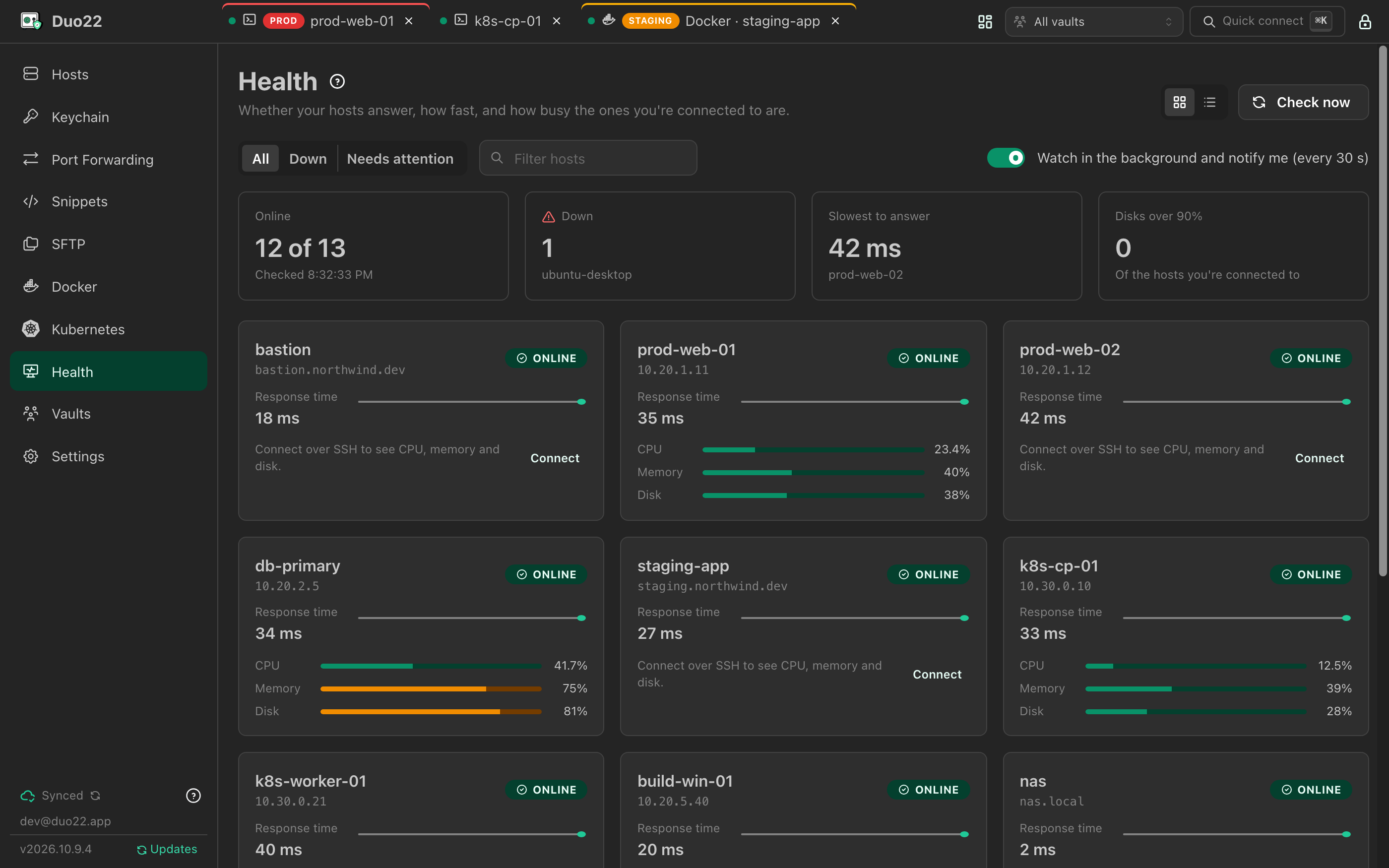Open the tab layout grid icon in top bar

coord(985,22)
